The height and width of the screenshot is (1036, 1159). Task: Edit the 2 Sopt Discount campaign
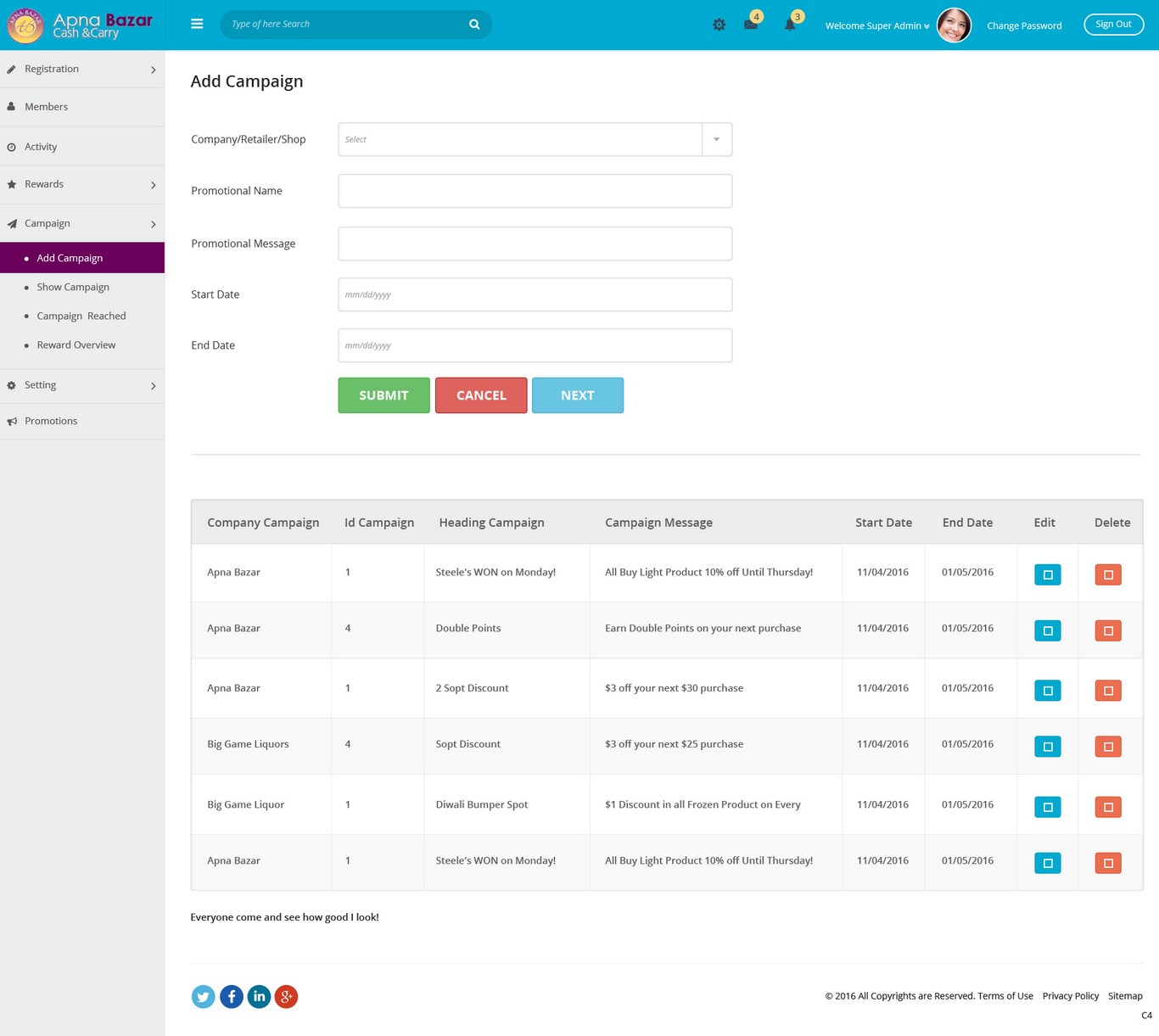pos(1048,691)
